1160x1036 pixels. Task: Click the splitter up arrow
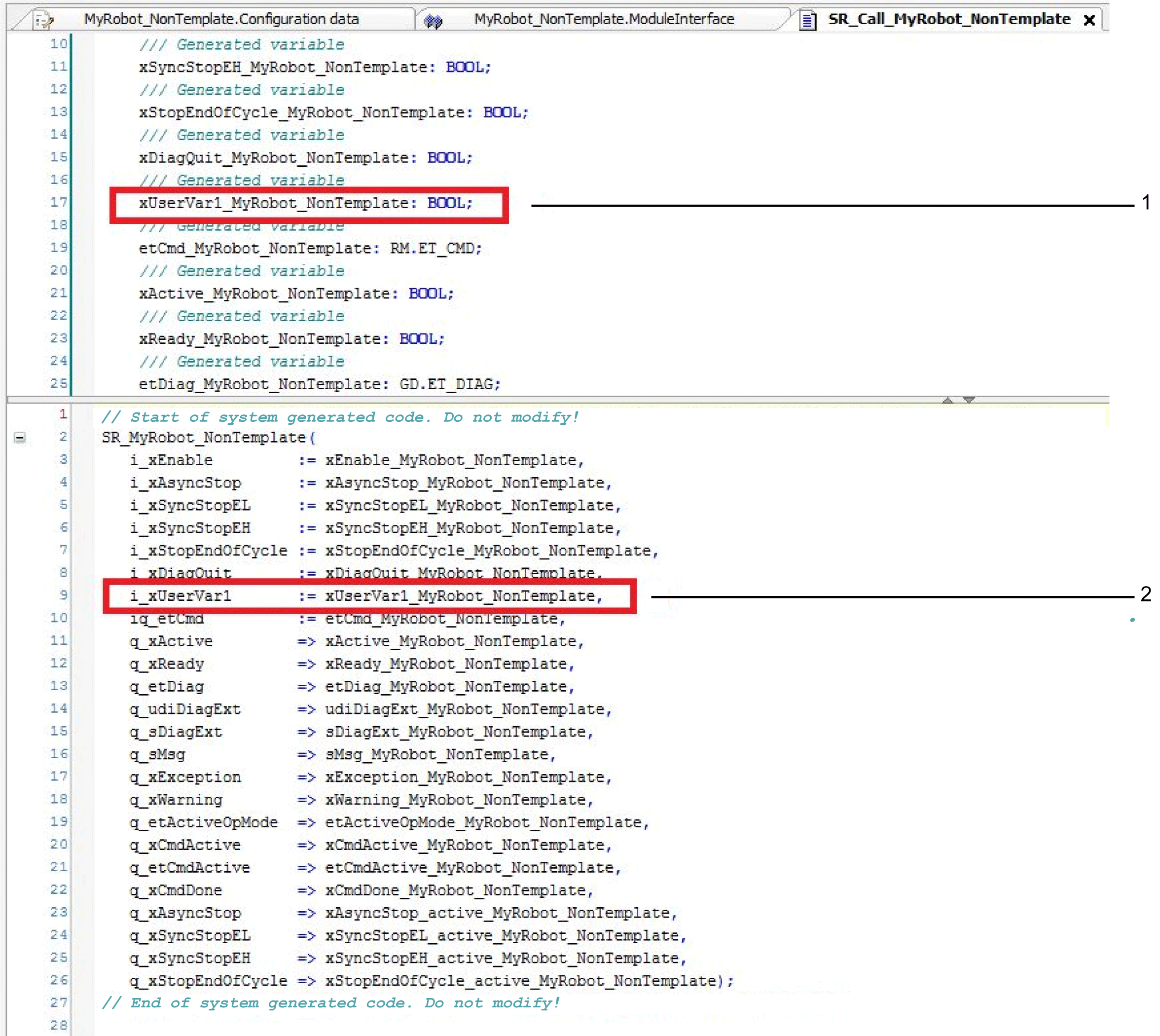click(x=947, y=400)
